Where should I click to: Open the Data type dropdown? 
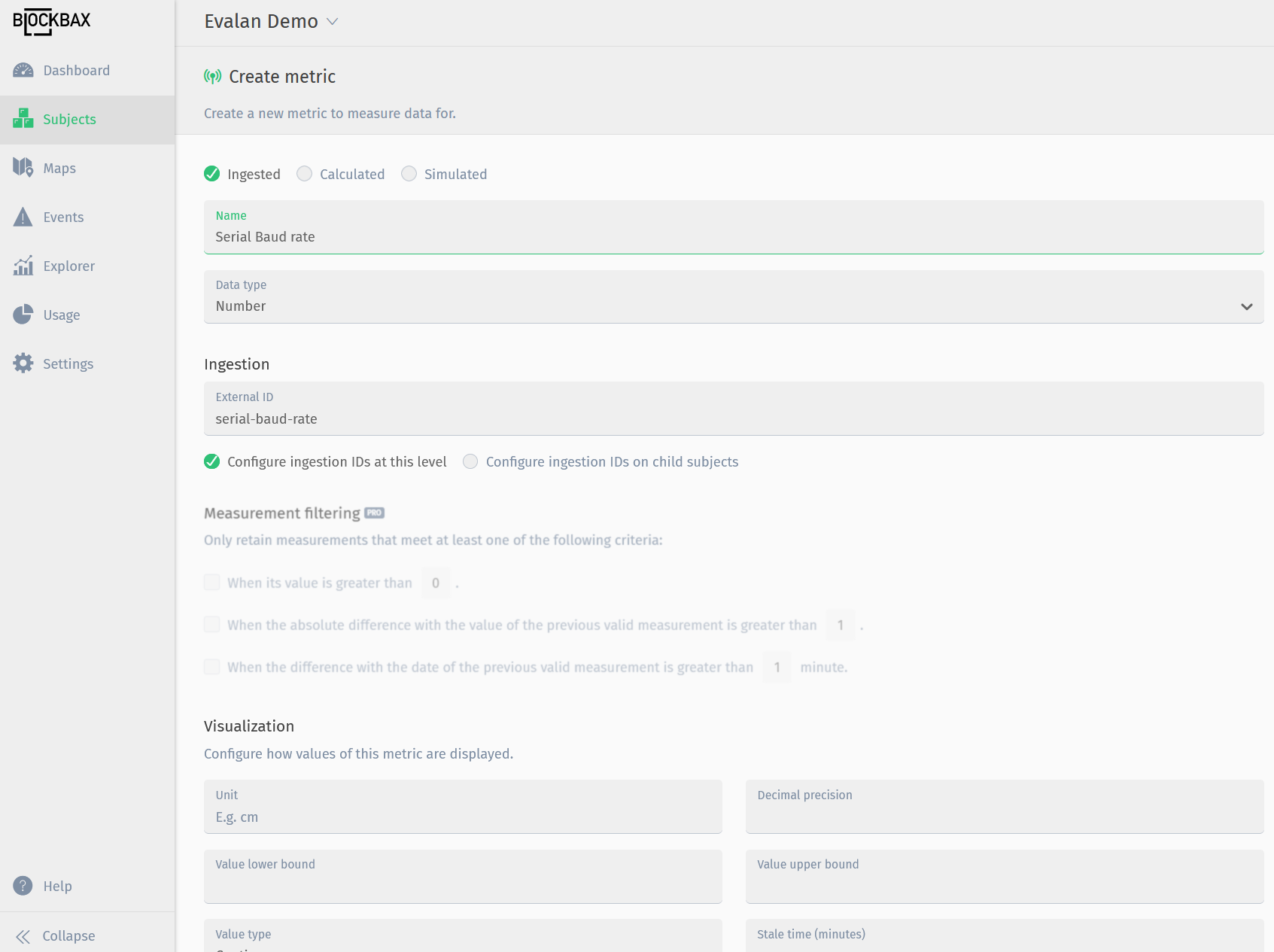[x=1246, y=306]
